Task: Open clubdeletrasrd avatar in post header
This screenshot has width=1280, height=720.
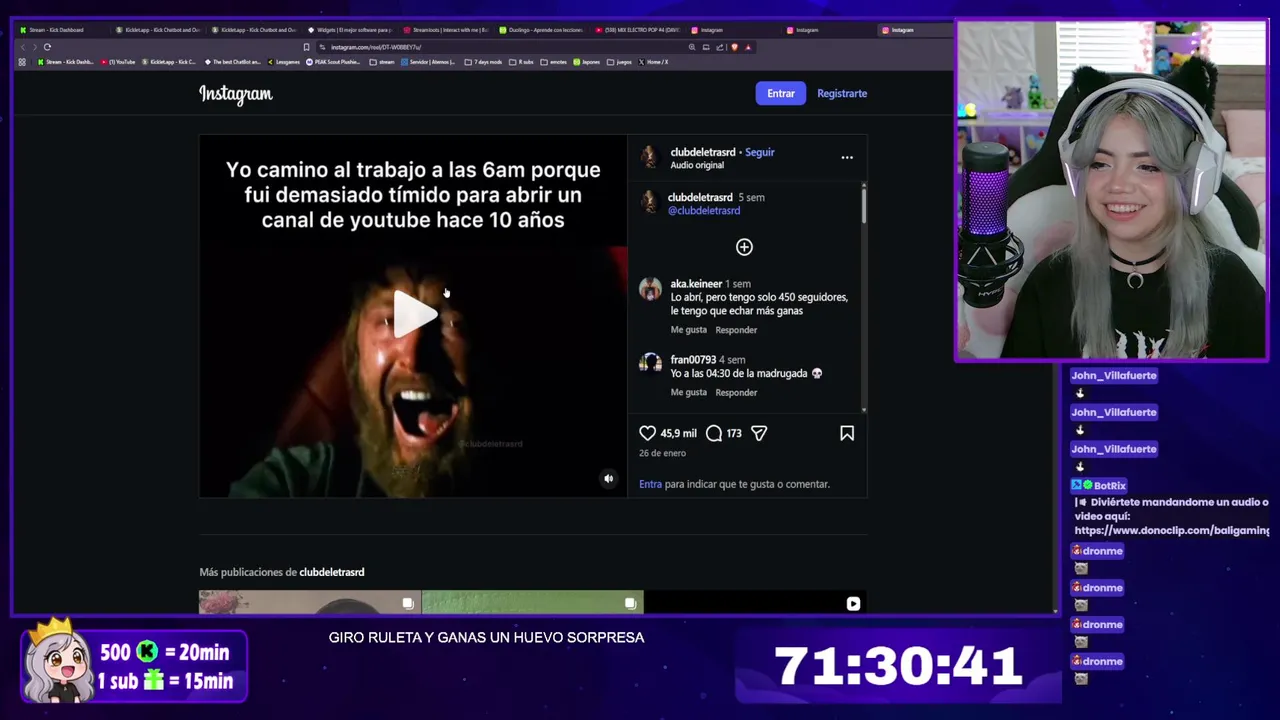Action: tap(649, 157)
